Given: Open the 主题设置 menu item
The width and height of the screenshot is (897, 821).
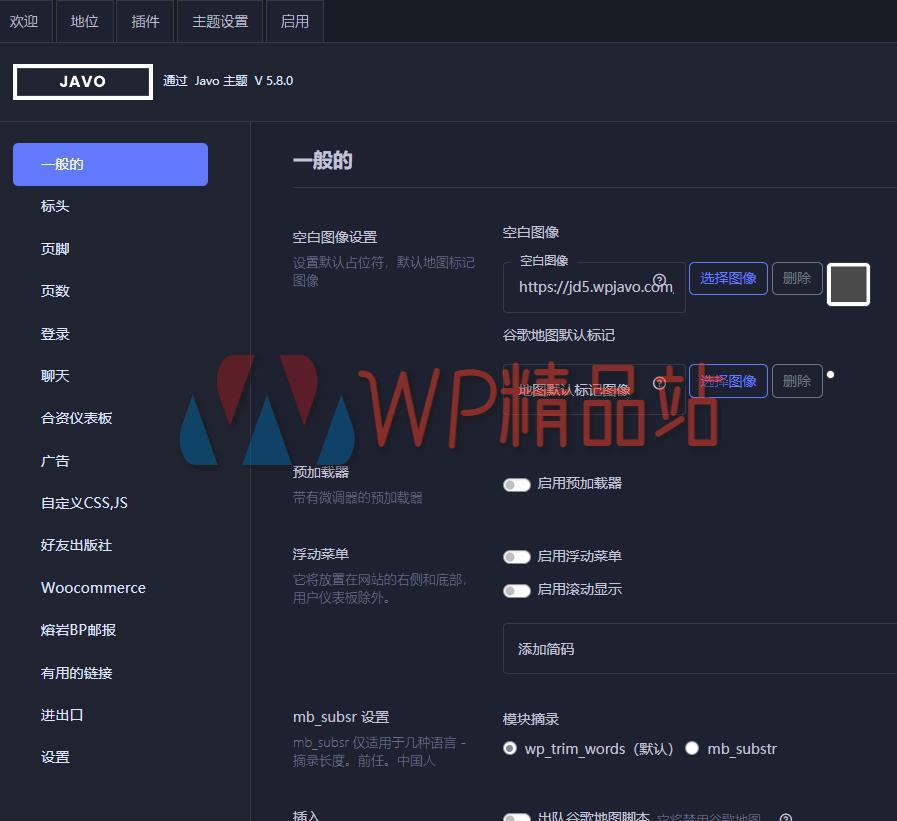Looking at the screenshot, I should (x=219, y=20).
